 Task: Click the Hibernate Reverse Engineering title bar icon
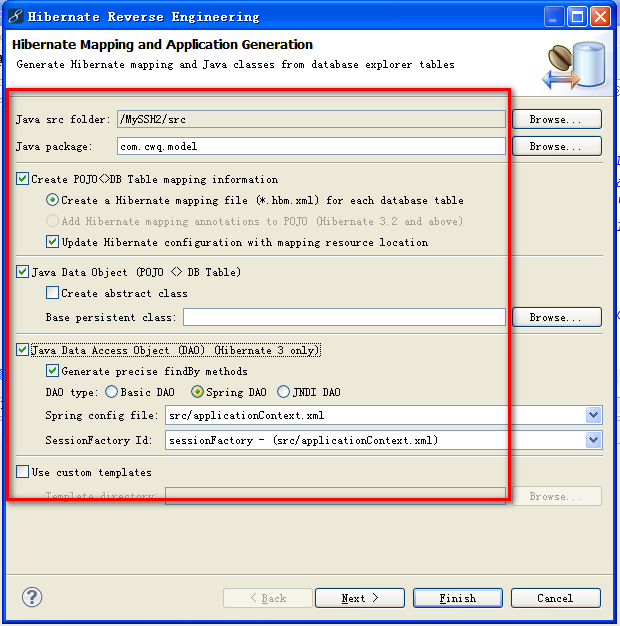[x=15, y=17]
